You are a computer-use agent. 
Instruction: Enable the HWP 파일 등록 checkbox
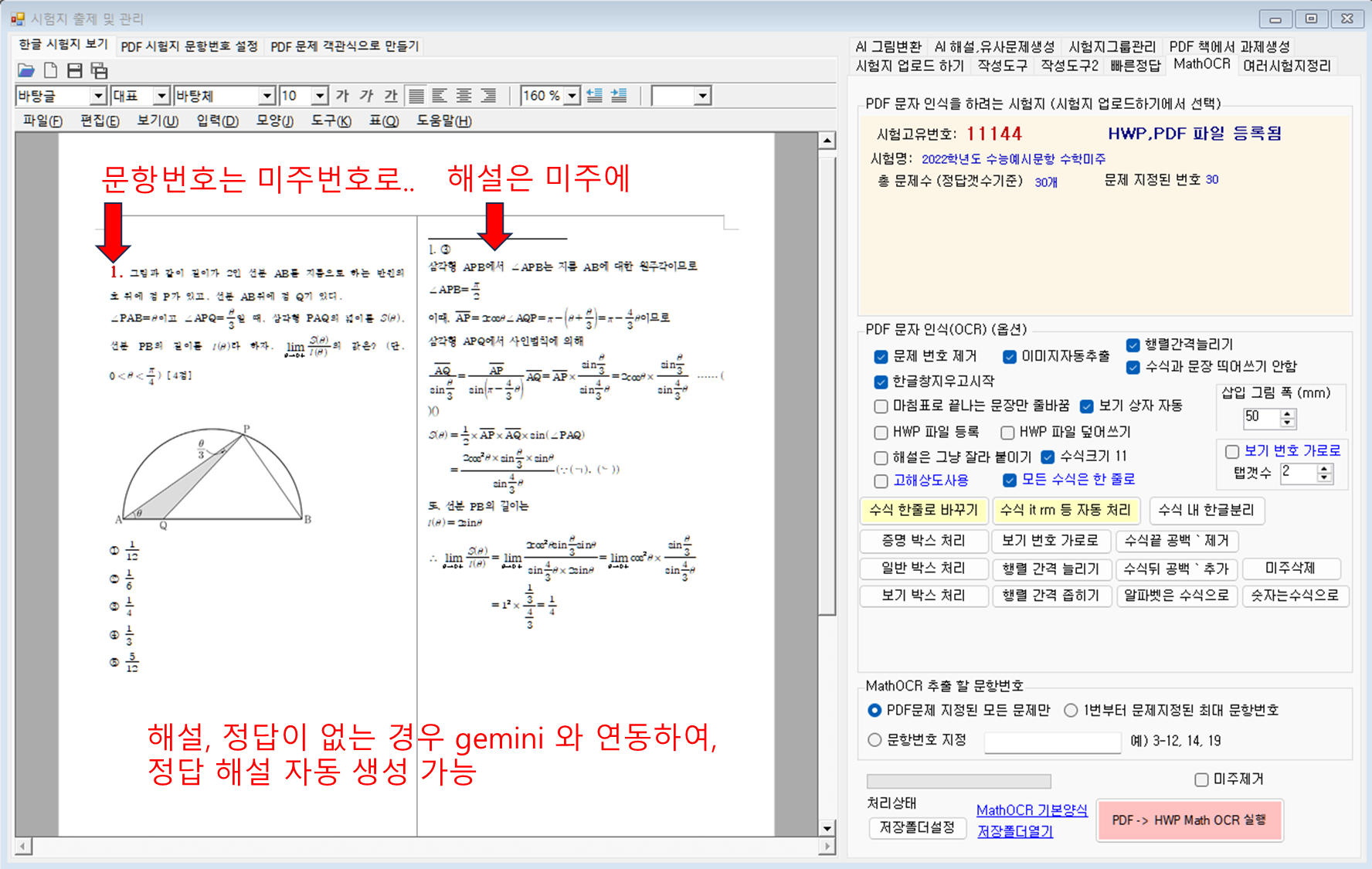881,433
